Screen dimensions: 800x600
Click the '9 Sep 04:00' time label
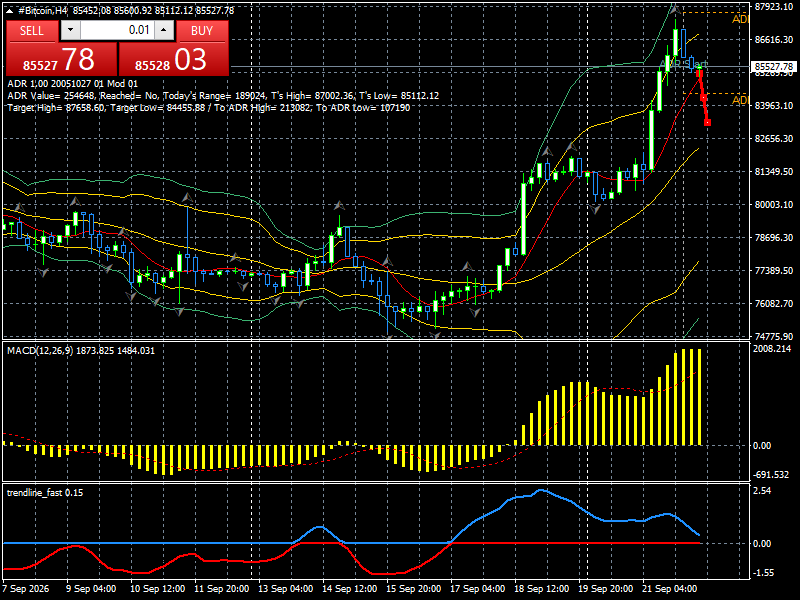click(x=91, y=589)
